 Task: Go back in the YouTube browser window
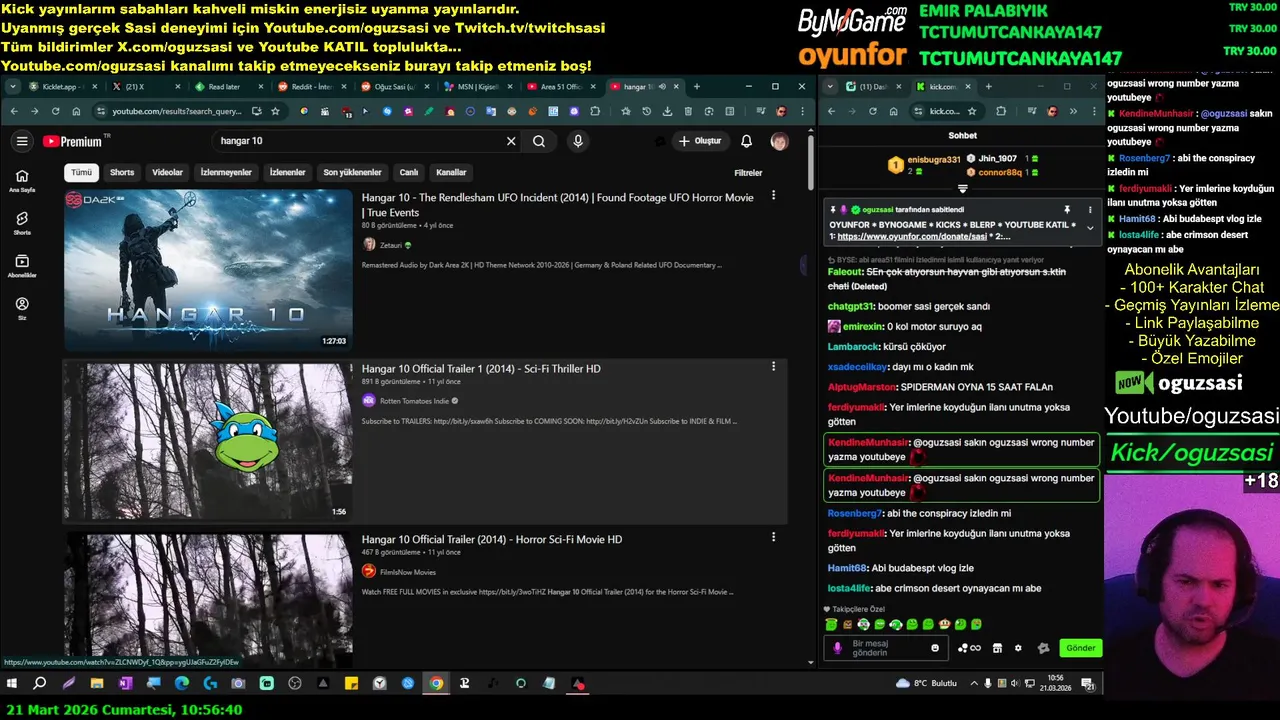14,111
